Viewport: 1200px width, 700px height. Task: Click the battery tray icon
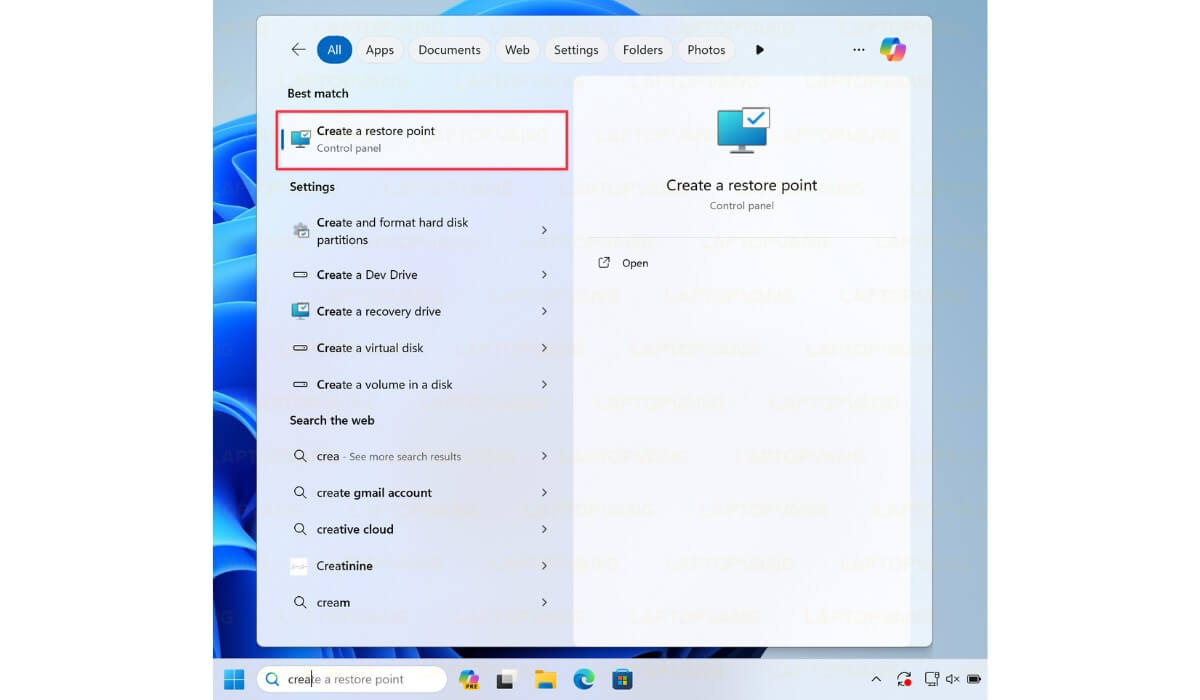974,679
